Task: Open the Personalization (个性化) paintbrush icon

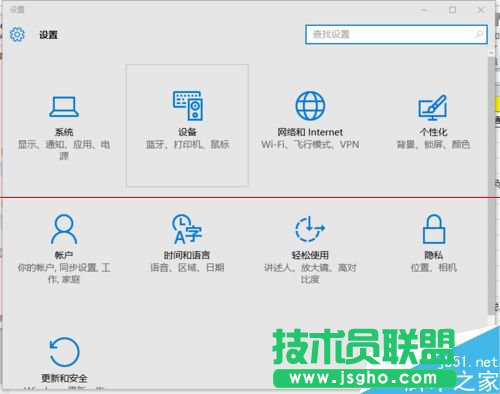Action: coord(433,107)
